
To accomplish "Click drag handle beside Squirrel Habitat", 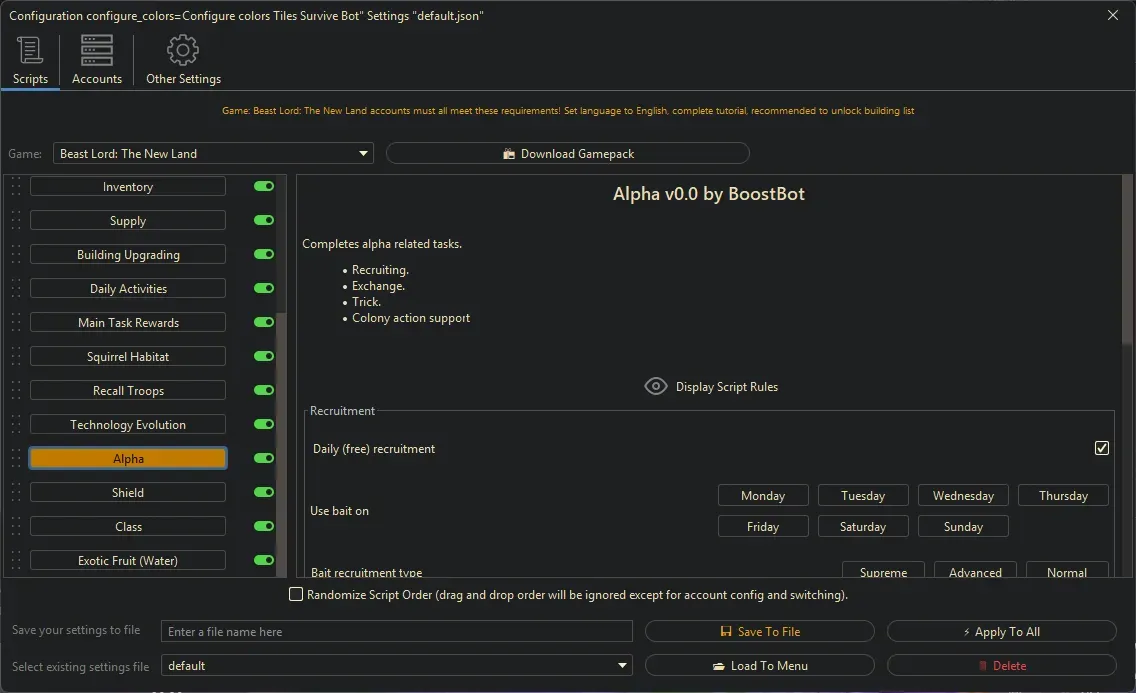I will coord(15,357).
